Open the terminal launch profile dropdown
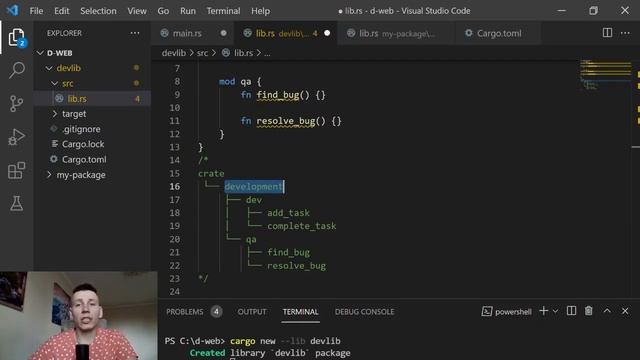Image resolution: width=640 pixels, height=360 pixels. 555,311
